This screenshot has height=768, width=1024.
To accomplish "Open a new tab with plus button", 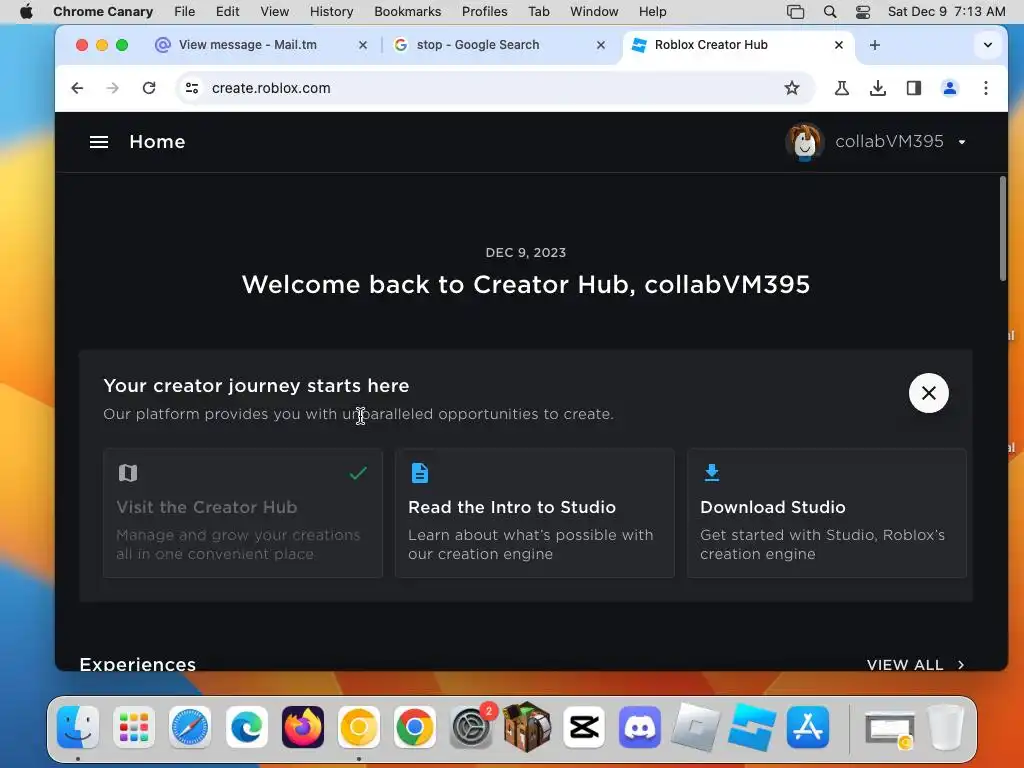I will point(874,45).
